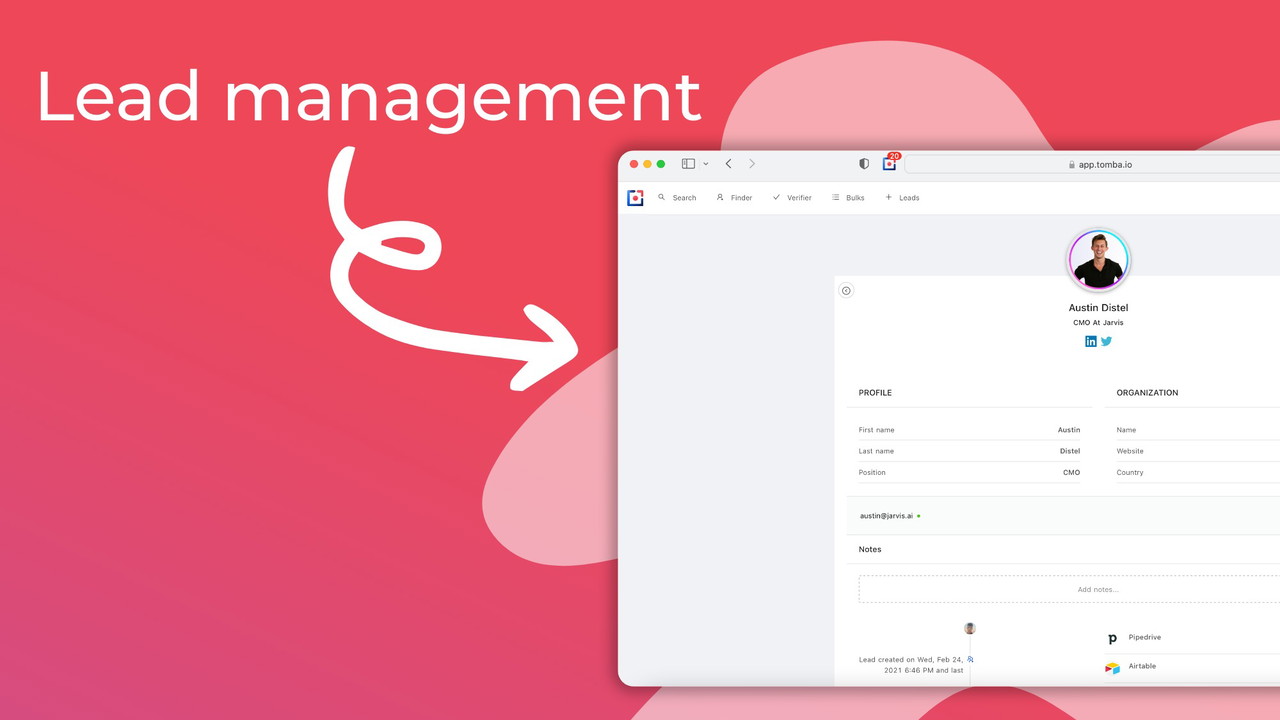This screenshot has height=720, width=1280.
Task: Open the Tomba extension icon with badge
Action: (x=890, y=163)
